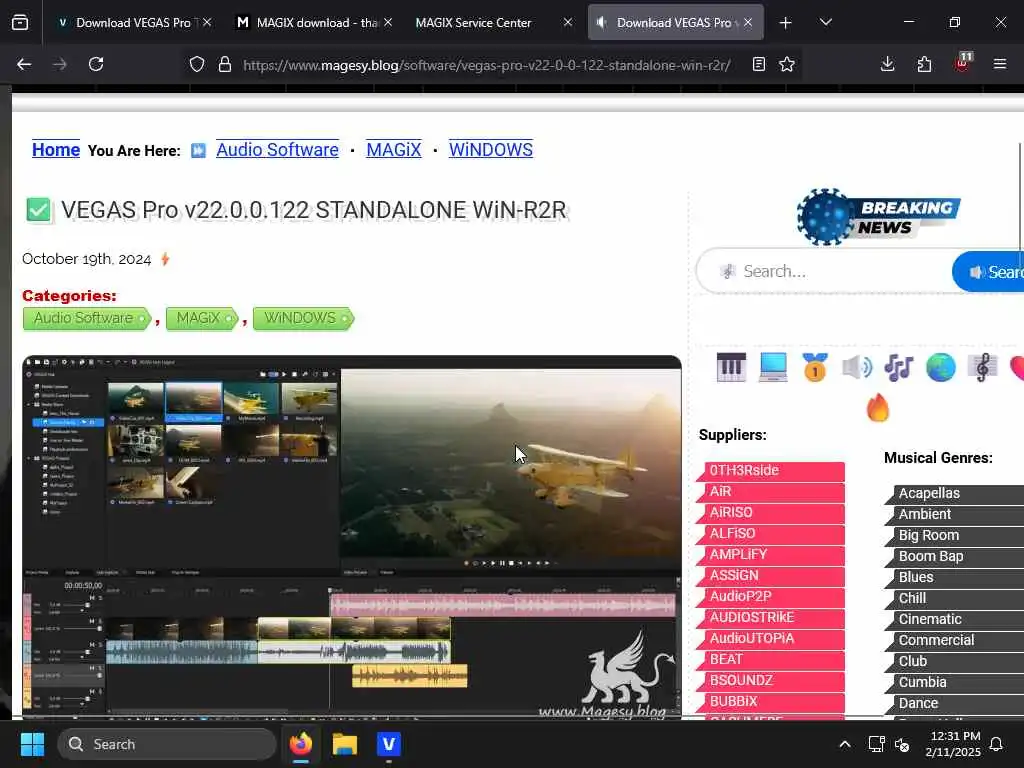The image size is (1024, 768).
Task: Click the blue Search button
Action: (987, 271)
